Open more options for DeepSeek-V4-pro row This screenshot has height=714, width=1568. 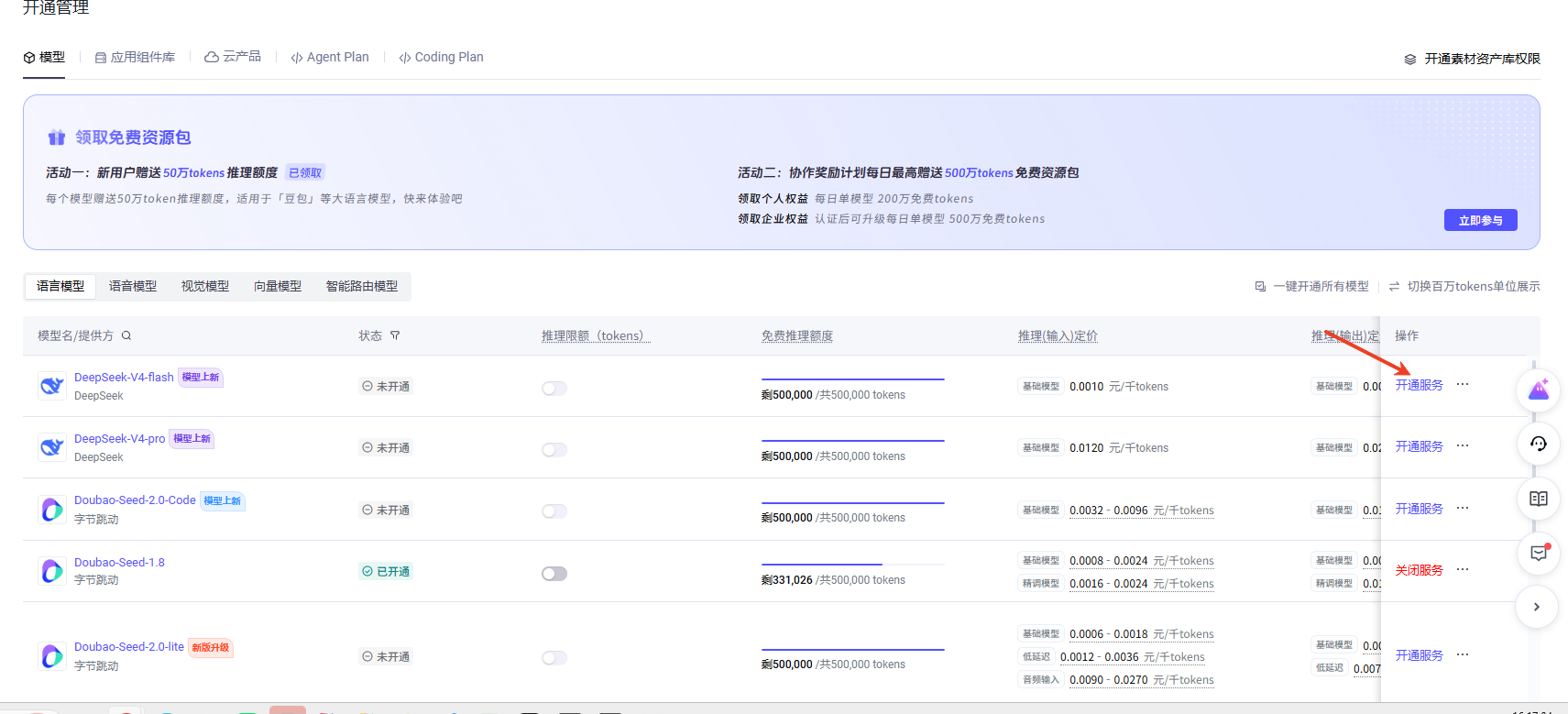pyautogui.click(x=1463, y=446)
